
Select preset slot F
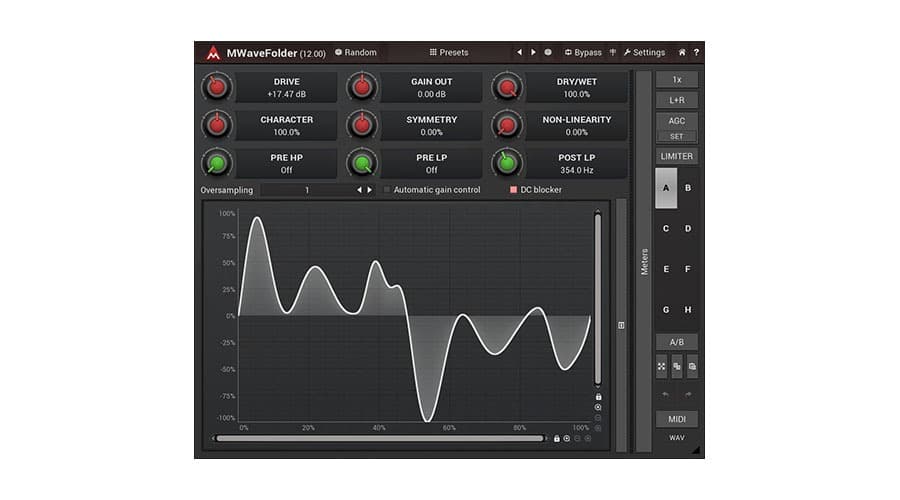688,269
